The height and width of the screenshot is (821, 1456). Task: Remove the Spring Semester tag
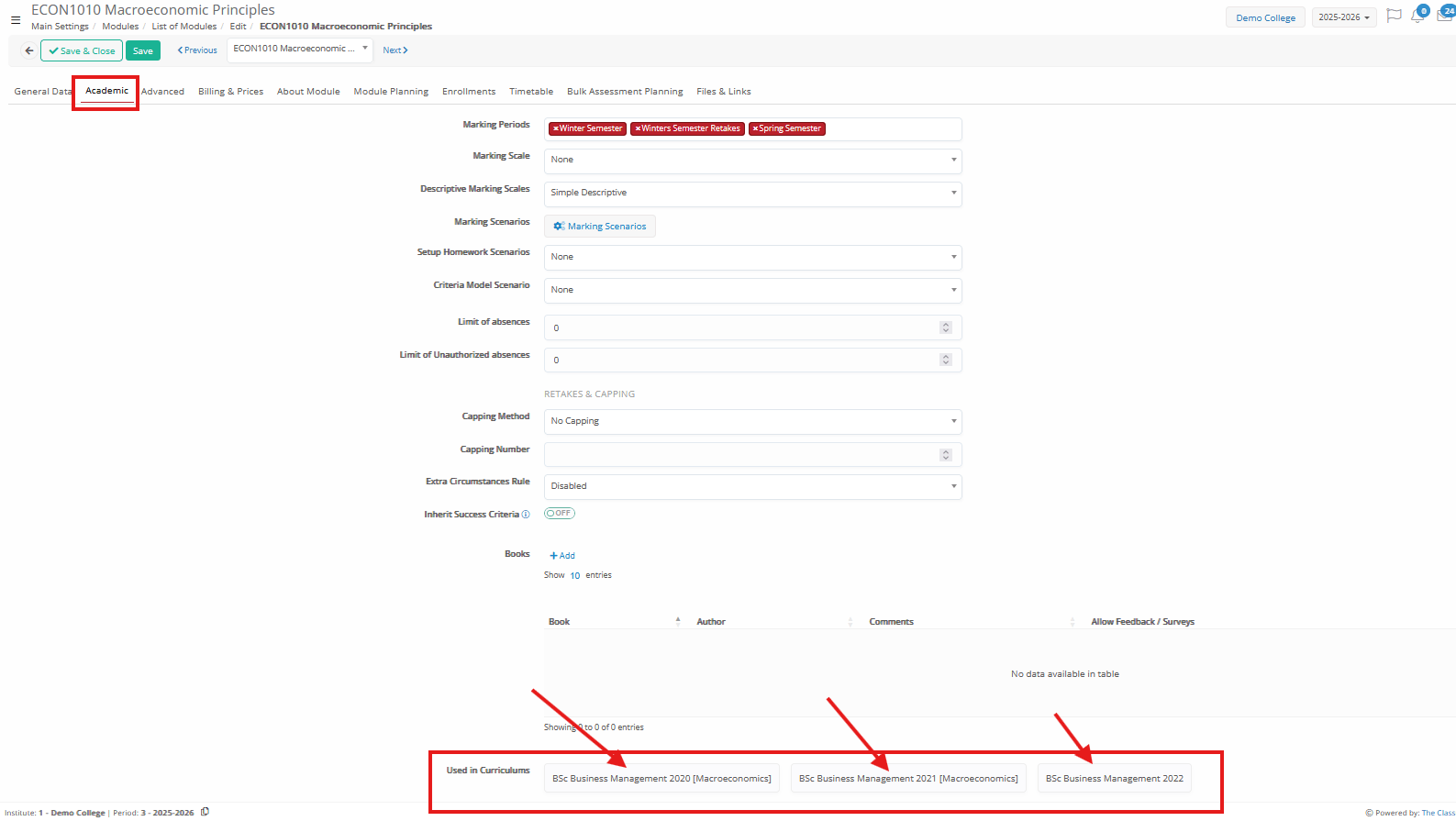tap(755, 129)
